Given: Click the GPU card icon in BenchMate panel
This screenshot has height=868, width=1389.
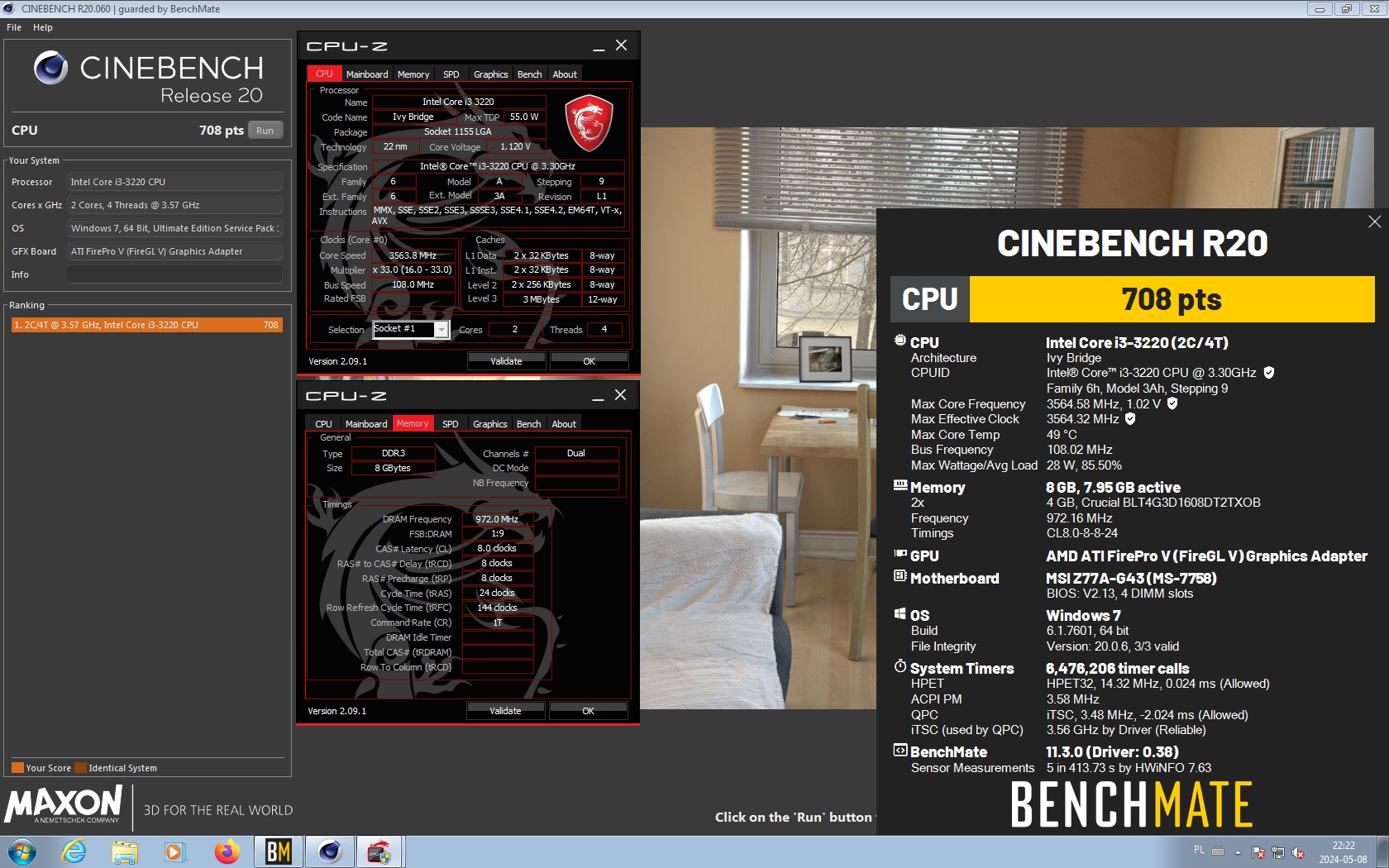Looking at the screenshot, I should [x=900, y=555].
